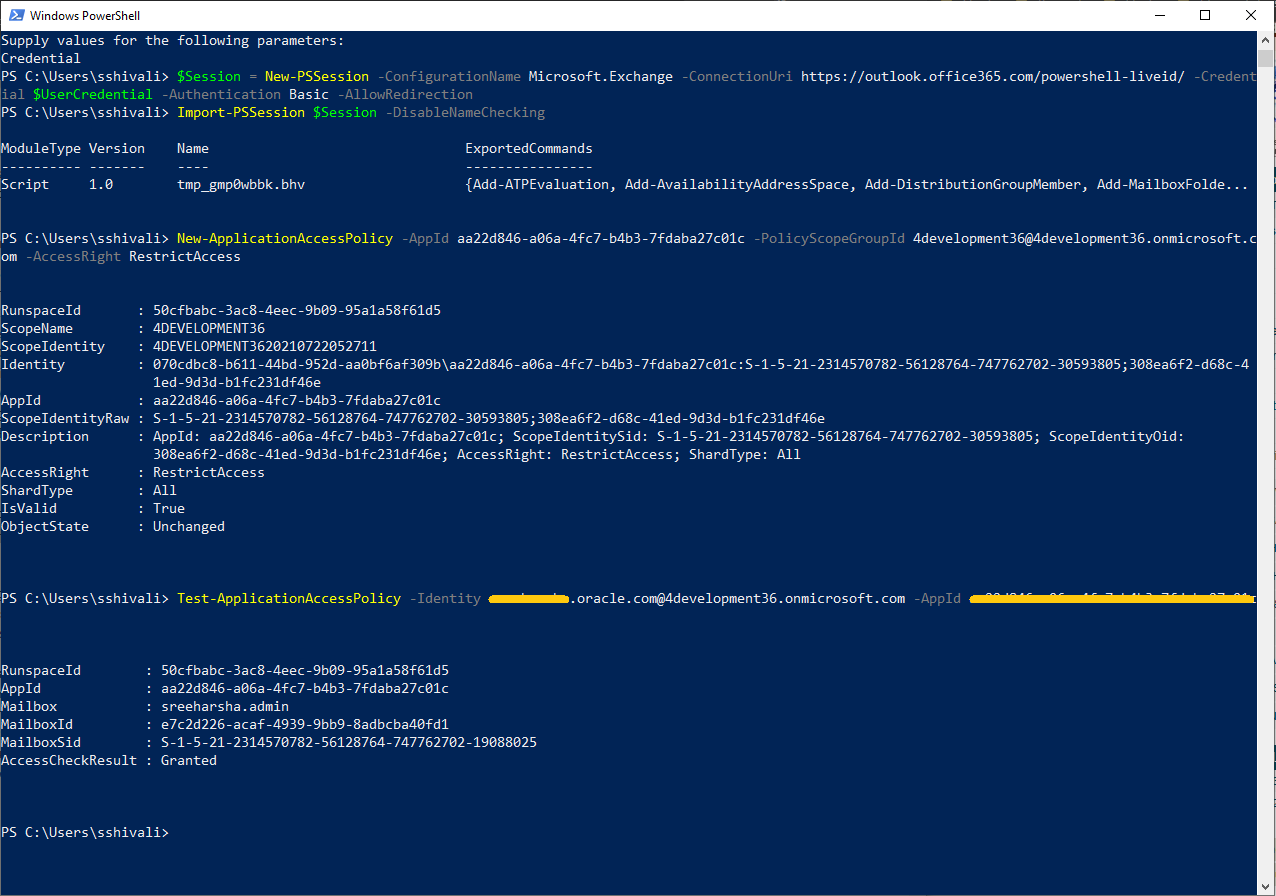The image size is (1276, 896).
Task: Click the New-PSSession command text
Action: (317, 77)
